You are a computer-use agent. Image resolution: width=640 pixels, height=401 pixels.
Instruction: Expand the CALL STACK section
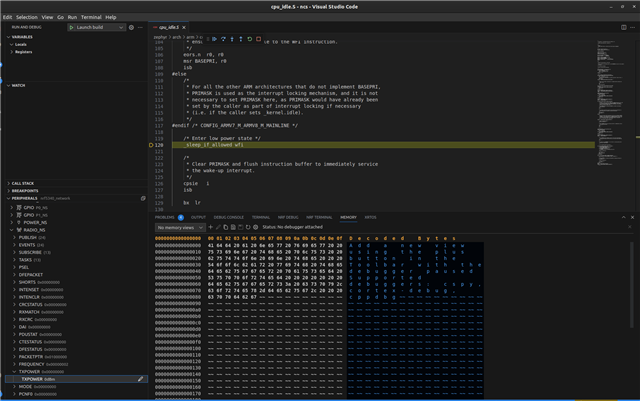[22, 183]
